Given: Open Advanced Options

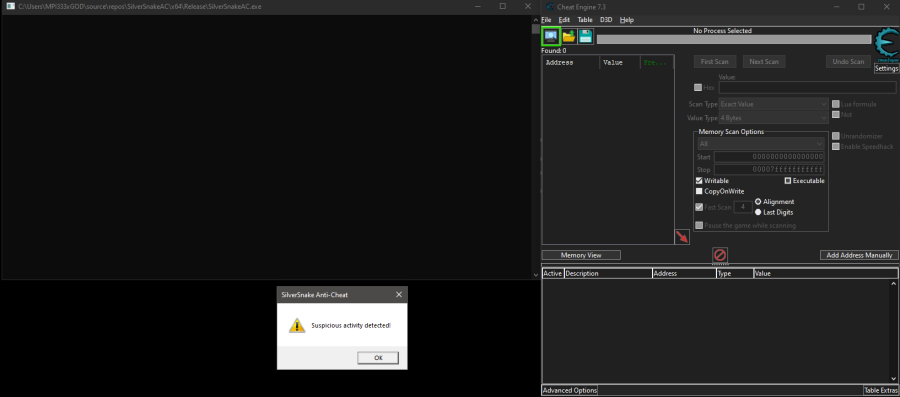Looking at the screenshot, I should 570,390.
